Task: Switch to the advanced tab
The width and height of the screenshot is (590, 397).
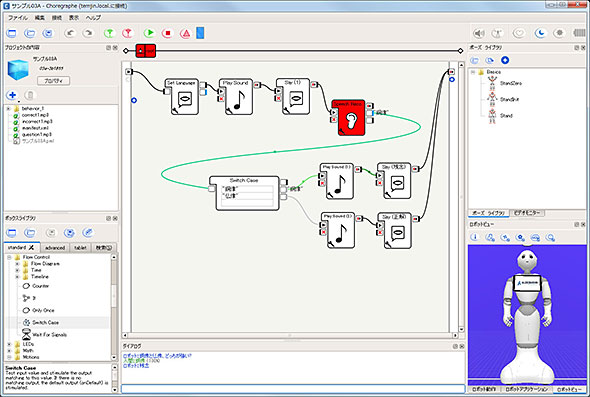Action: tap(55, 248)
